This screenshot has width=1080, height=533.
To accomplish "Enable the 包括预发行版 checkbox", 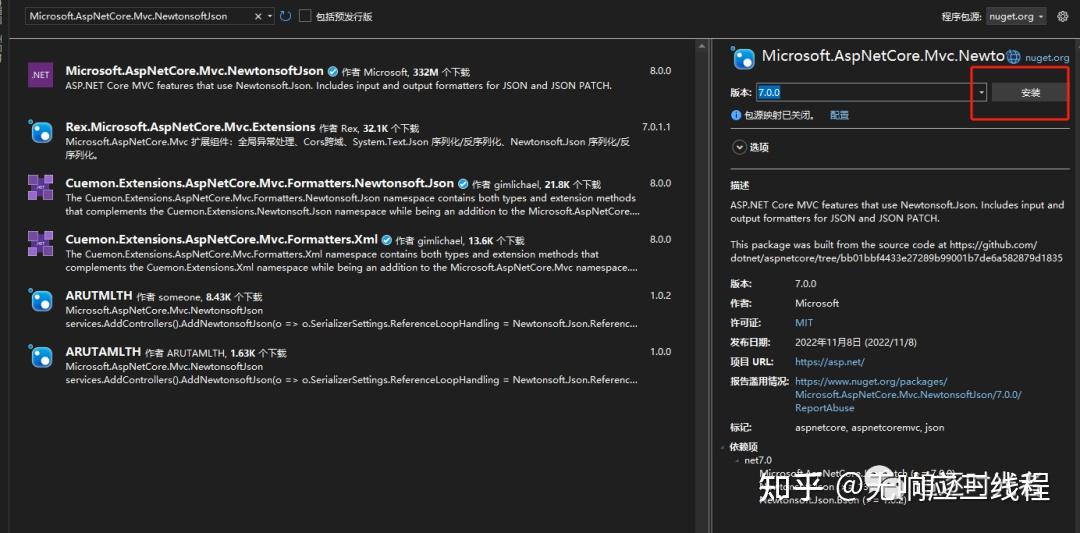I will tap(306, 16).
